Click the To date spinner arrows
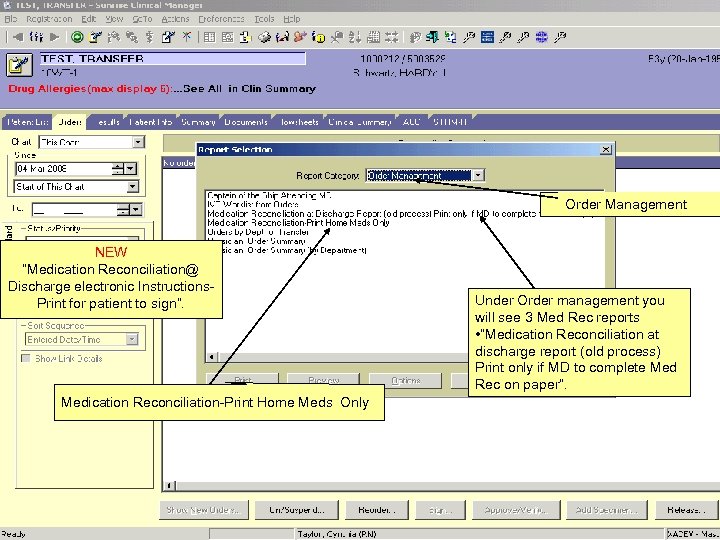The height and width of the screenshot is (540, 720). [x=123, y=210]
